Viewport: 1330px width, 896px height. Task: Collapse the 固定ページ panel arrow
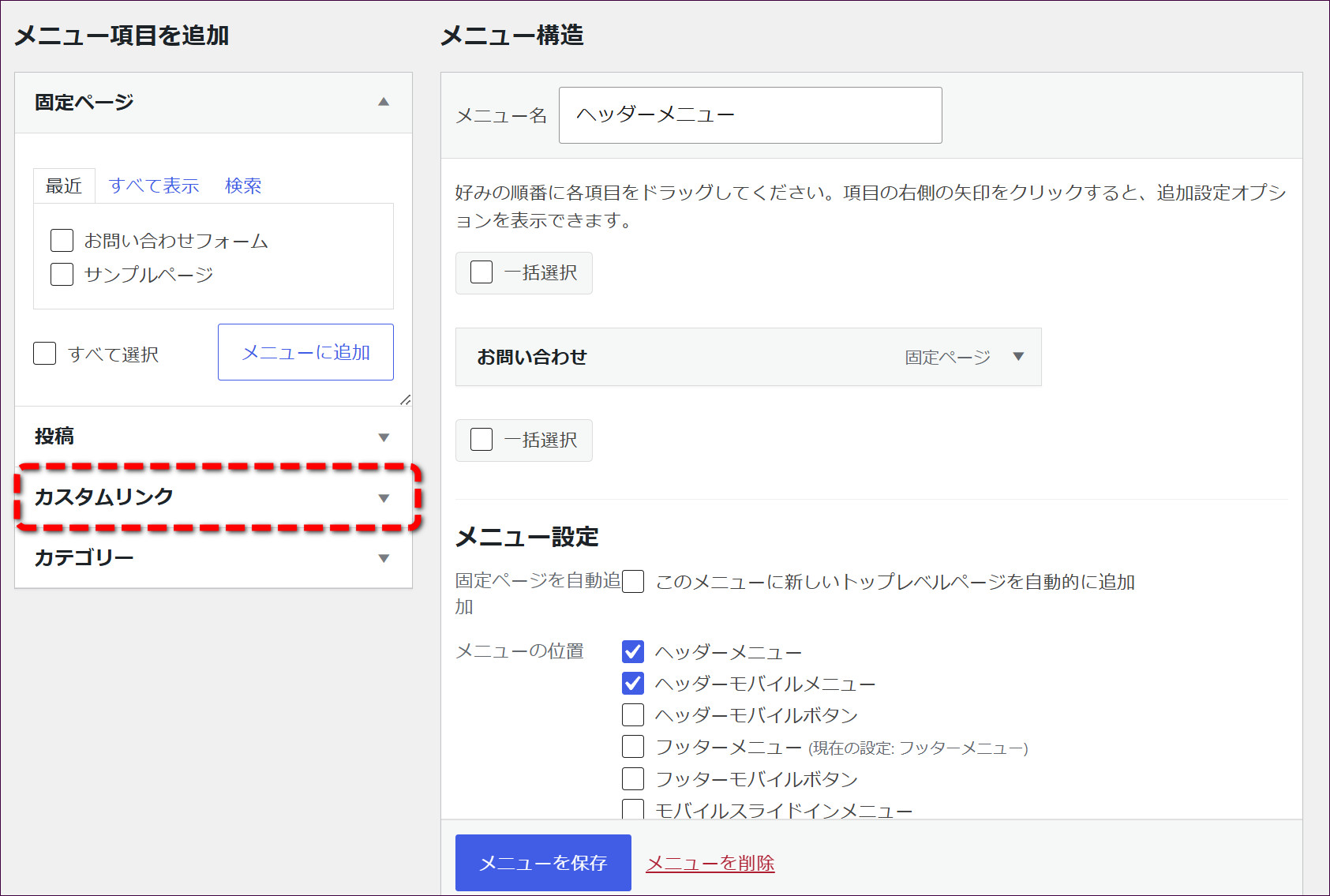coord(384,102)
